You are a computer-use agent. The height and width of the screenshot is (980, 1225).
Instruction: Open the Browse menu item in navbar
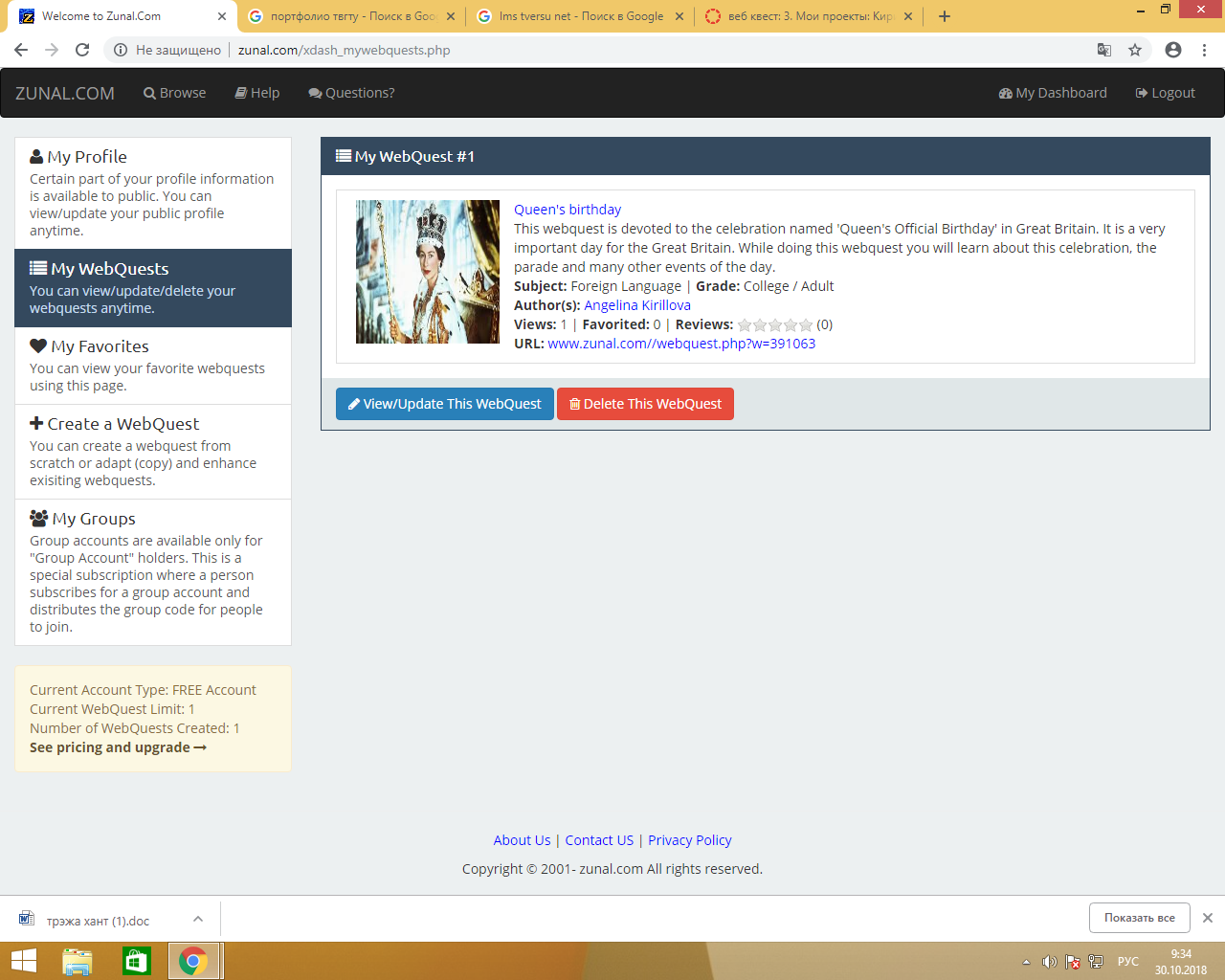175,93
